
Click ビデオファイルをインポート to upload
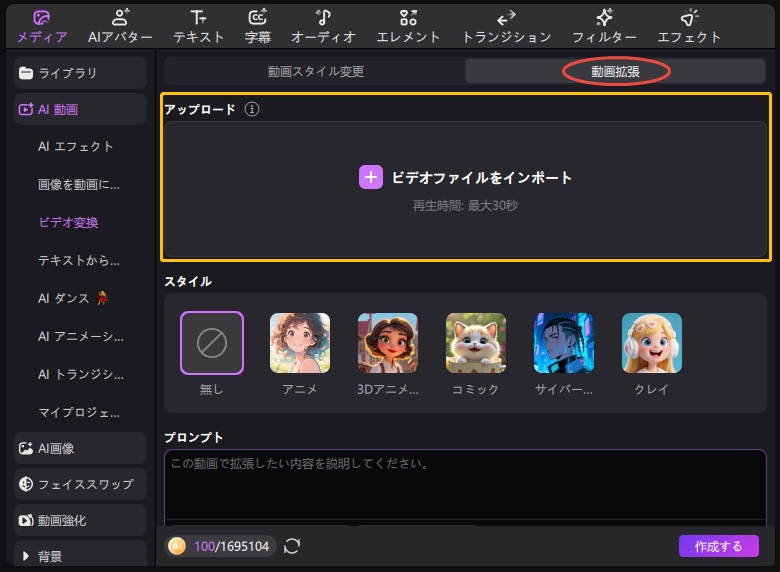point(466,178)
